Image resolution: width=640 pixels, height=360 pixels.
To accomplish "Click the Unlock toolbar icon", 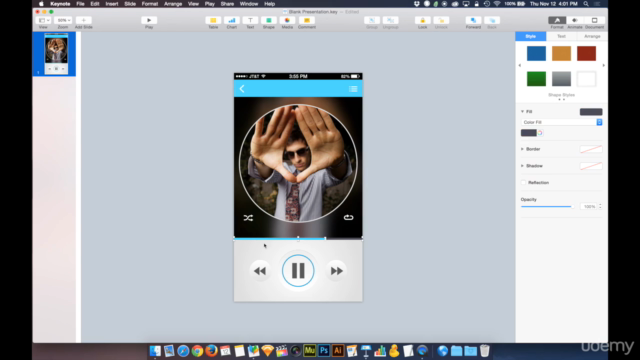I will coord(441,20).
